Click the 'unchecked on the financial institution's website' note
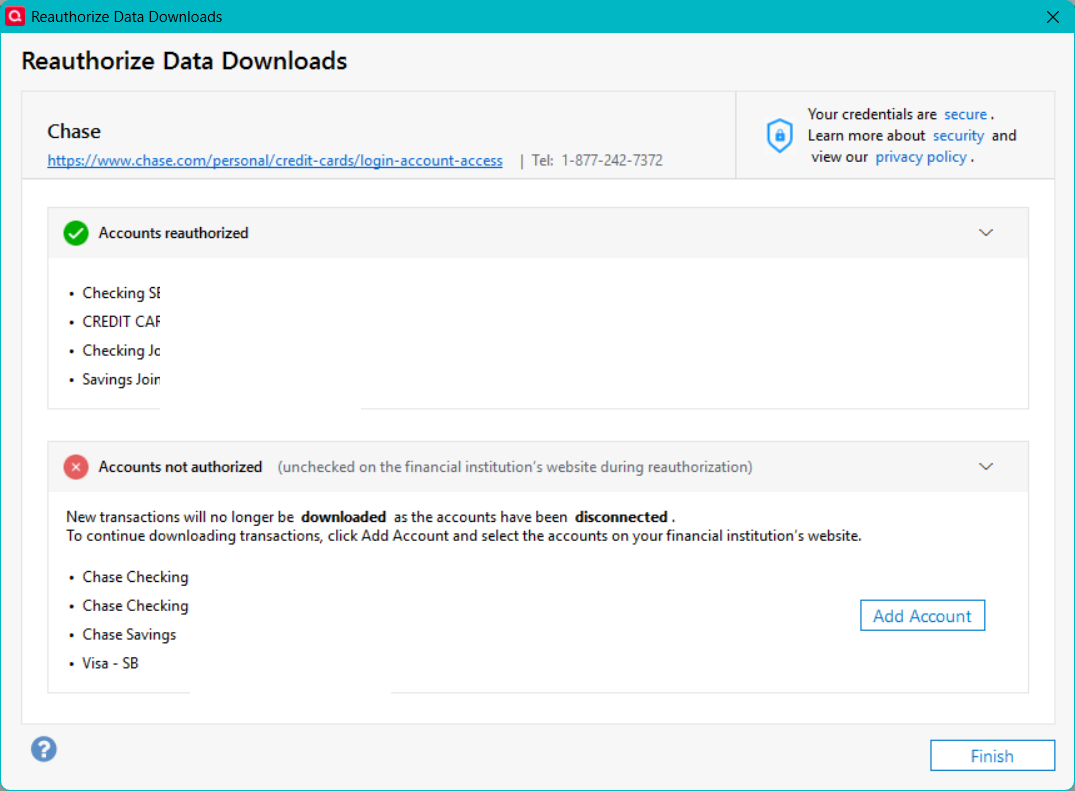Viewport: 1075px width, 791px height. [515, 467]
